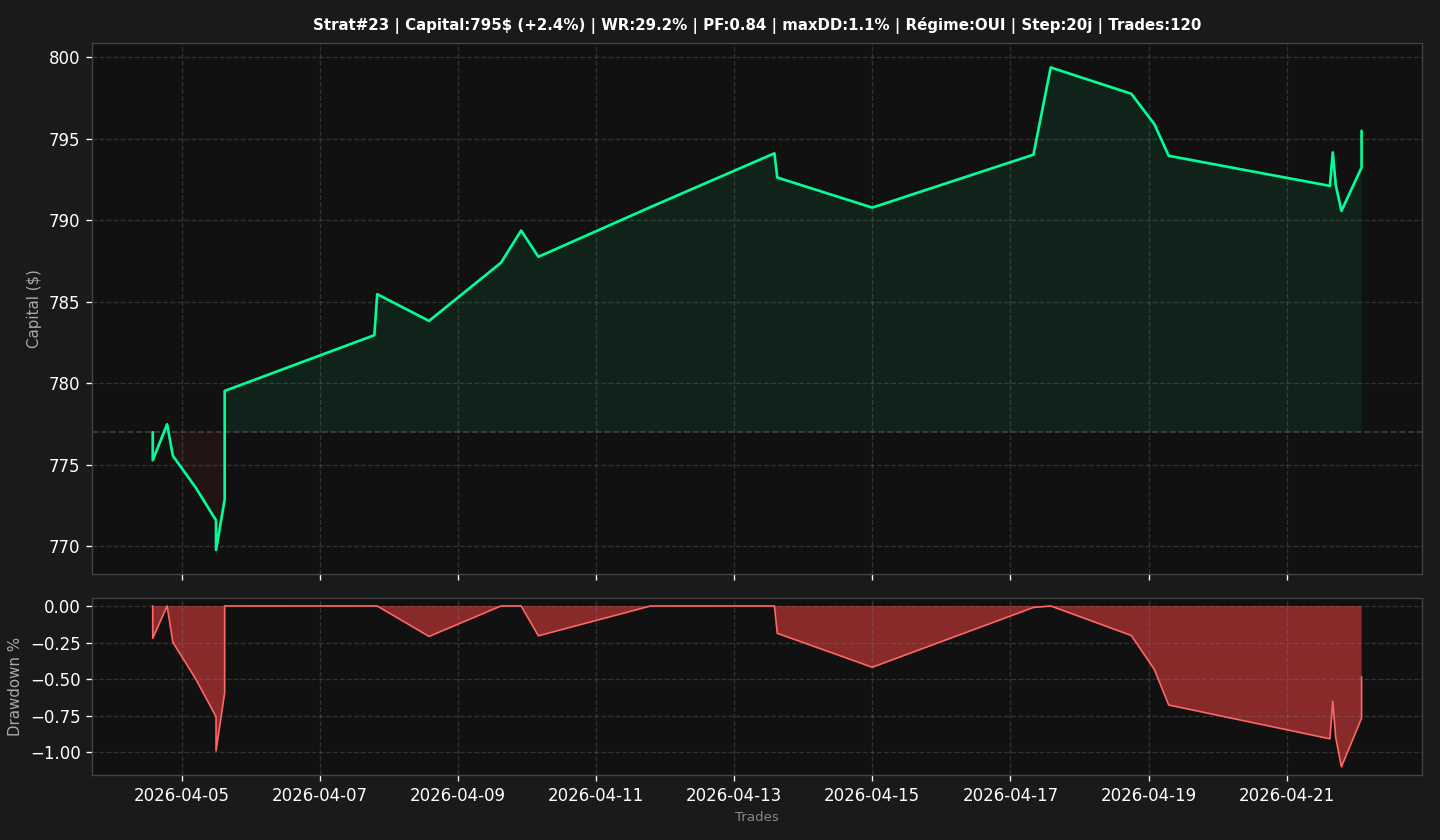Click the −0.75 drawdown axis tick

[56, 717]
